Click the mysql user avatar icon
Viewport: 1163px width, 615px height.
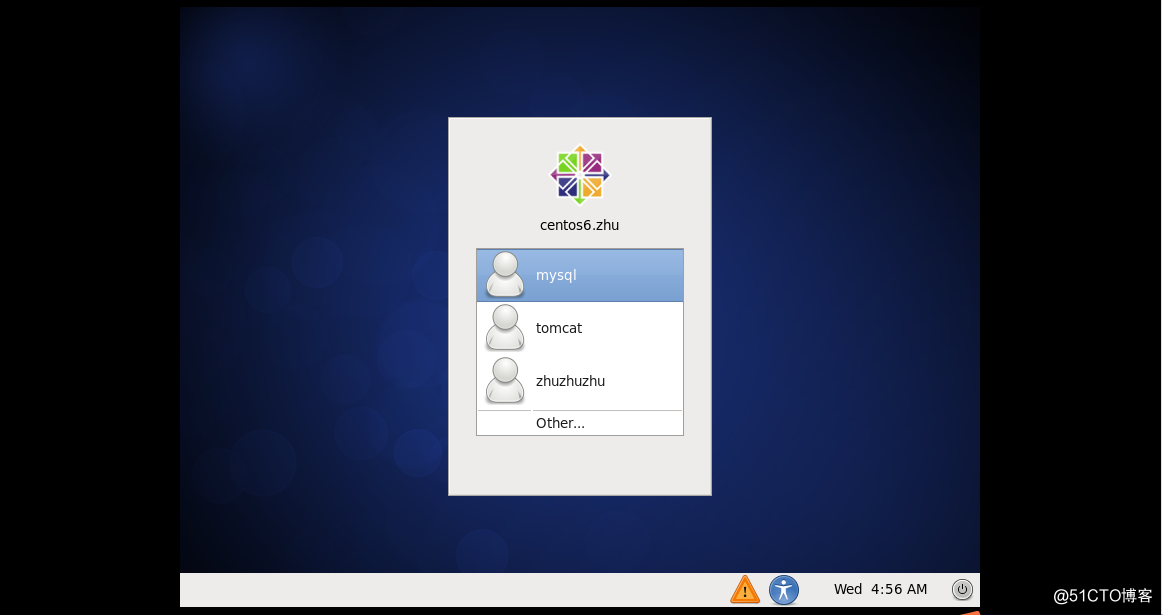(504, 274)
